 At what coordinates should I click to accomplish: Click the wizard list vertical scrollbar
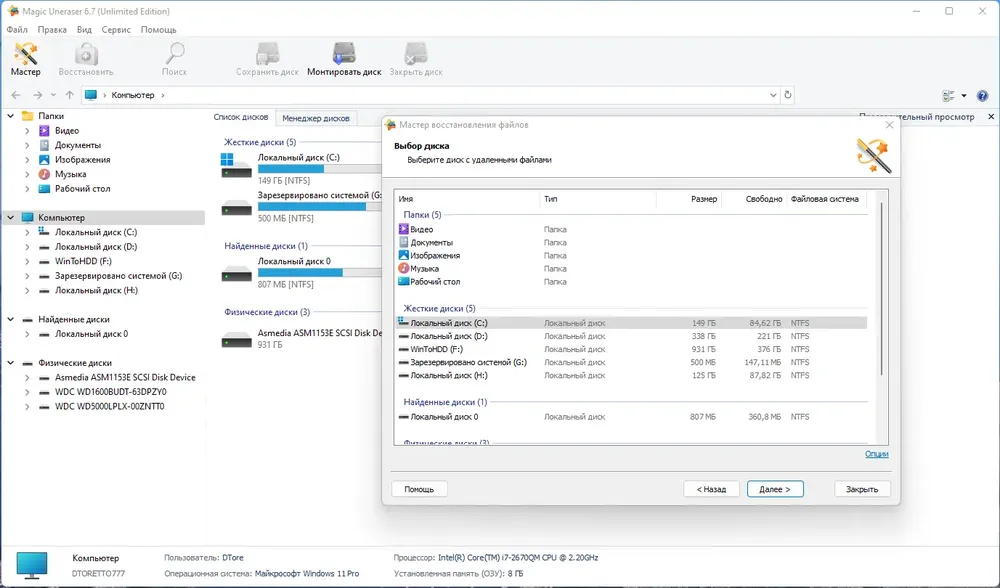tap(882, 288)
